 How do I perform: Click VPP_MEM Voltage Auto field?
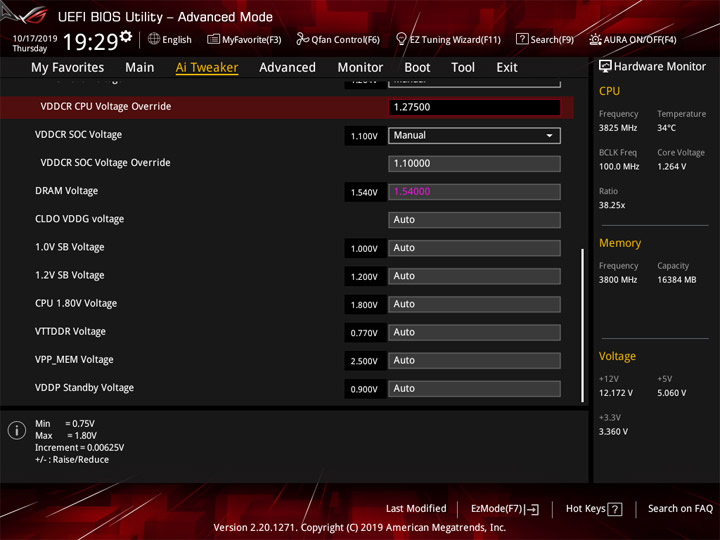pyautogui.click(x=474, y=360)
